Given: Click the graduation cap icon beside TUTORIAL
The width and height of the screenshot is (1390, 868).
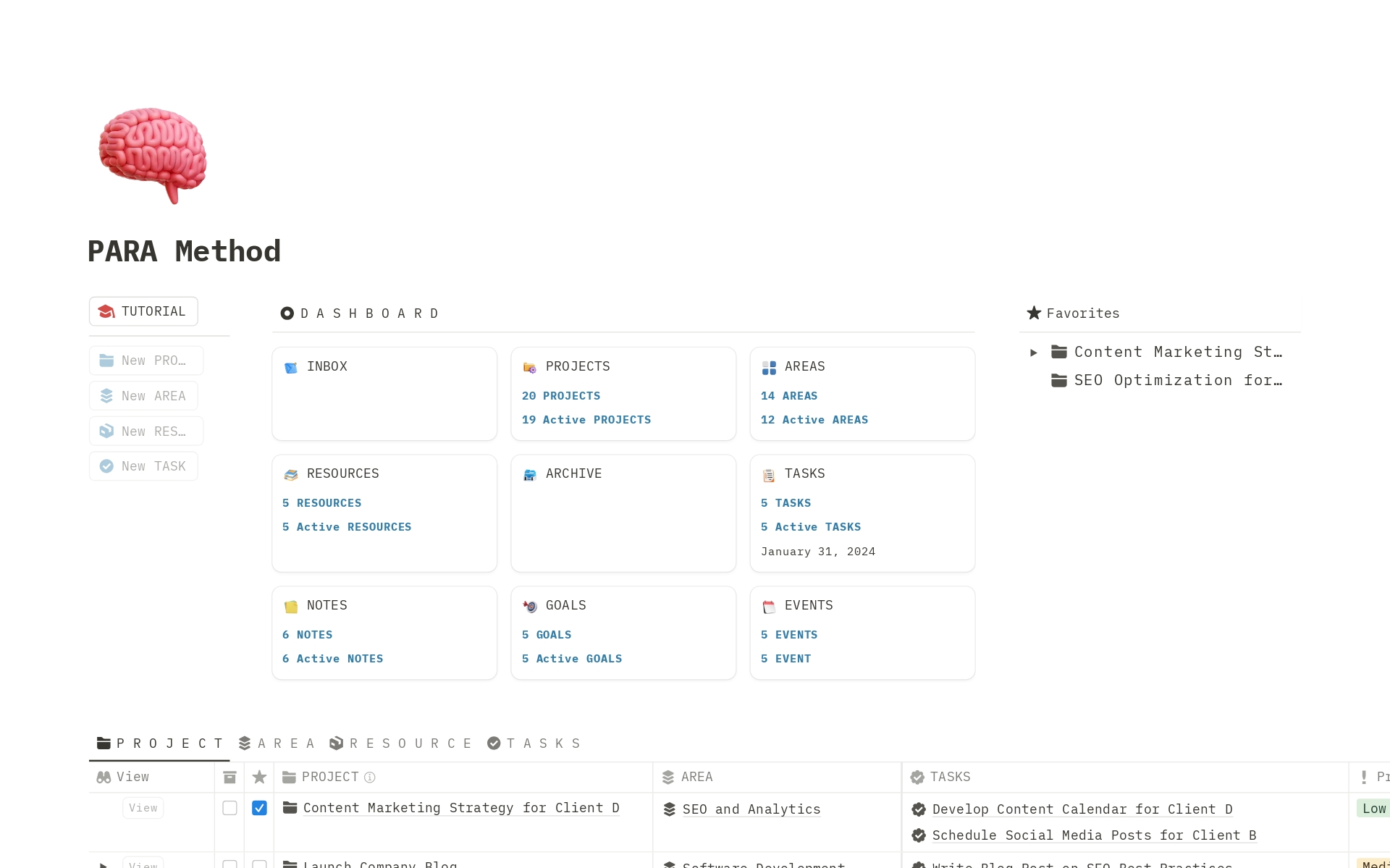Looking at the screenshot, I should tap(106, 311).
